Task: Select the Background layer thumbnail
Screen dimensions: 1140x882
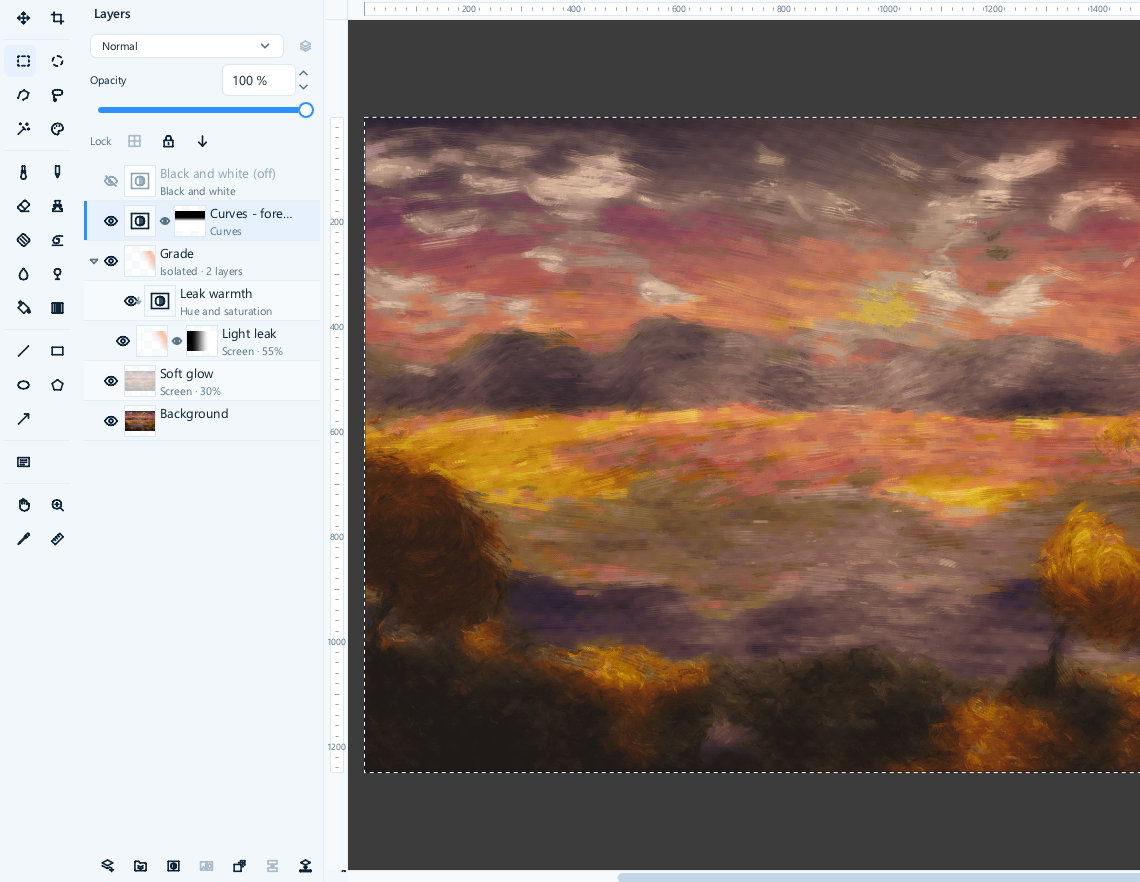Action: click(x=140, y=421)
